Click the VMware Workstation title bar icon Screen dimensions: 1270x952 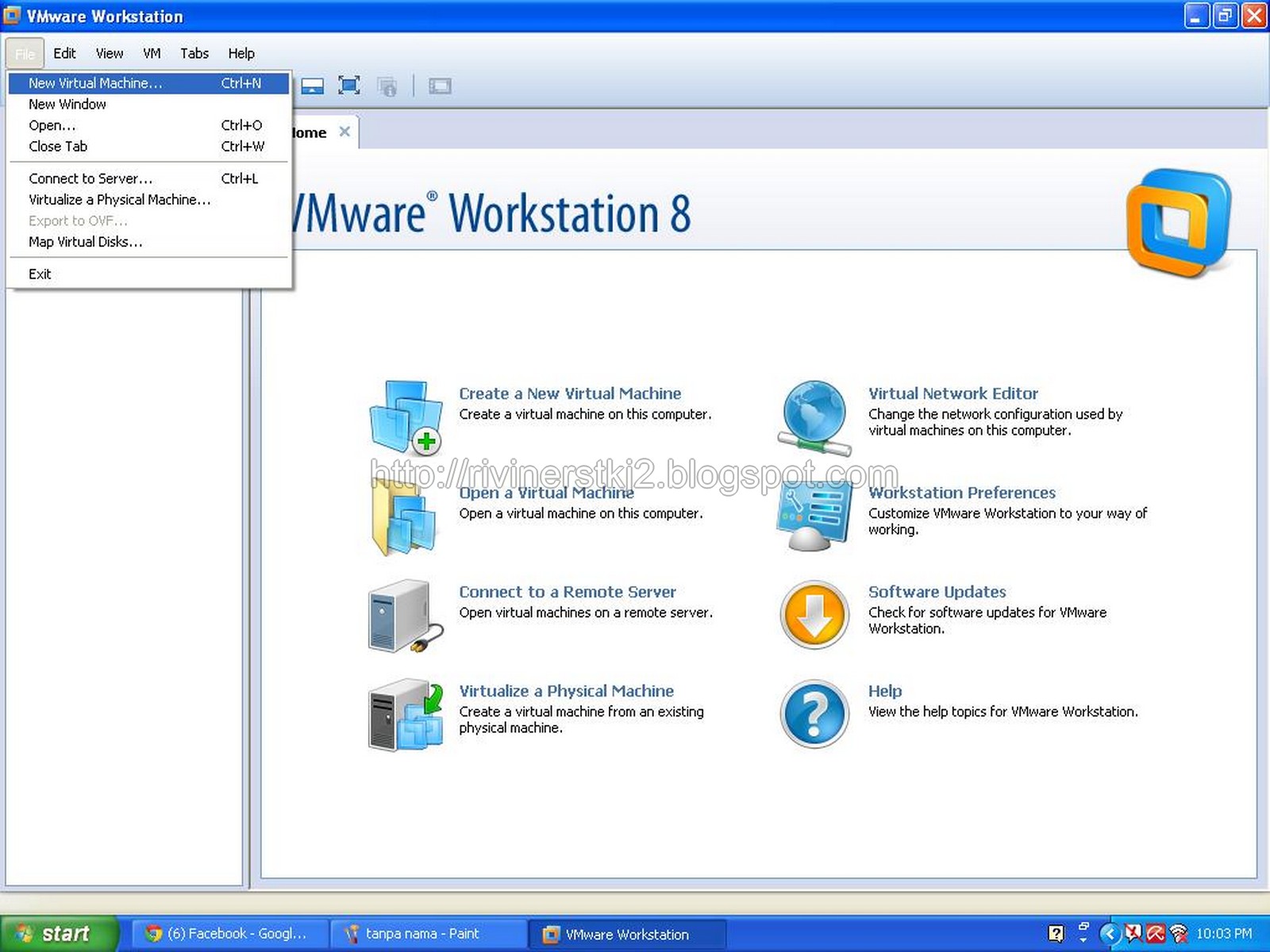pos(12,15)
